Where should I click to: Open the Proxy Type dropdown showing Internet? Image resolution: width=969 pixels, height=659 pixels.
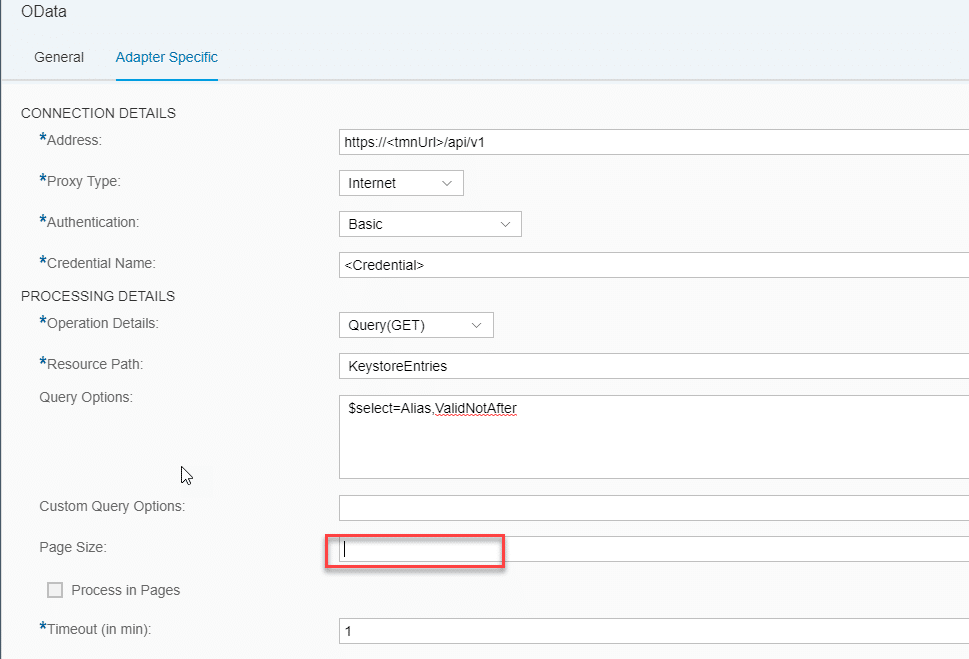click(401, 183)
